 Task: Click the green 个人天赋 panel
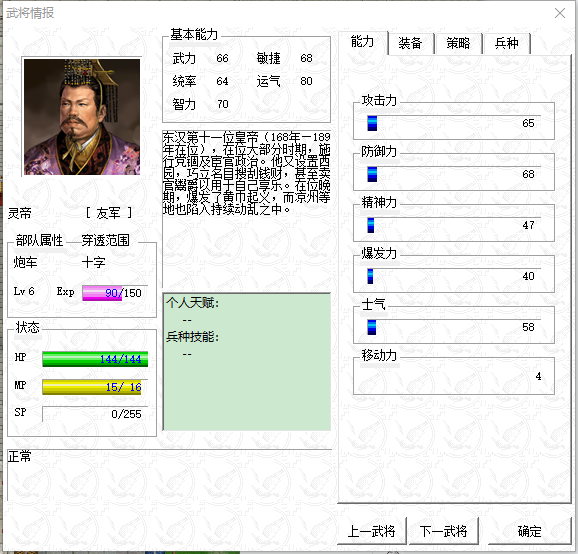point(247,362)
